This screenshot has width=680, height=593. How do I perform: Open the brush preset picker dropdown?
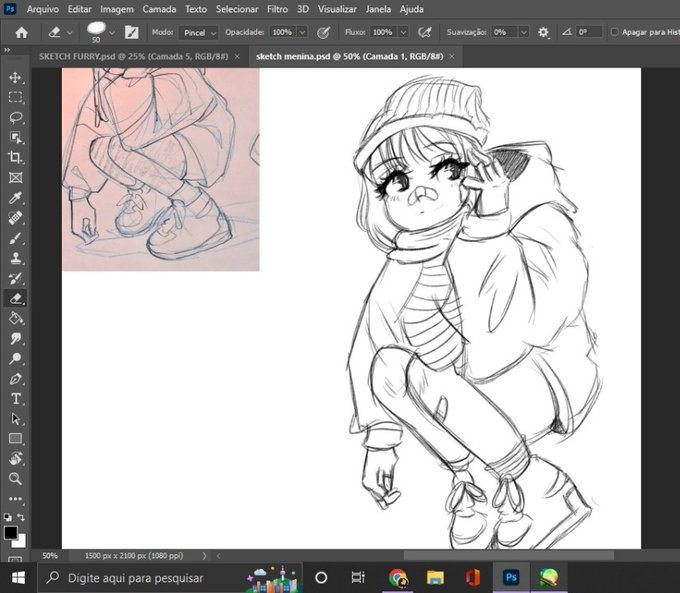[x=112, y=33]
